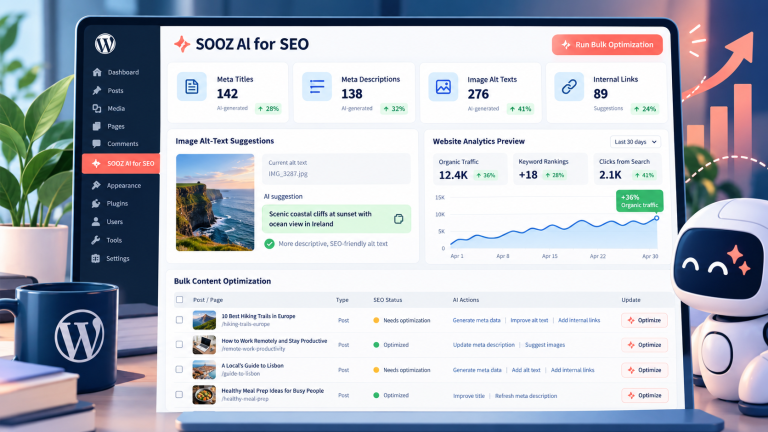The height and width of the screenshot is (432, 768).
Task: Click the Dashboard home icon
Action: (97, 72)
